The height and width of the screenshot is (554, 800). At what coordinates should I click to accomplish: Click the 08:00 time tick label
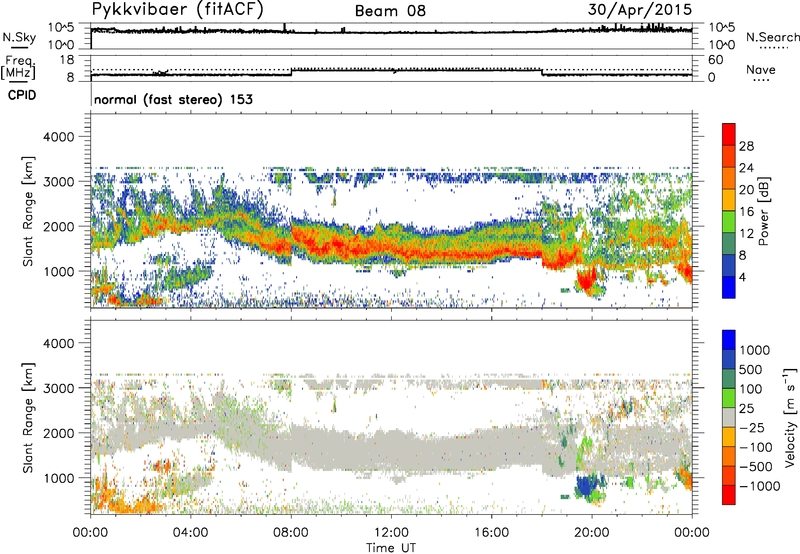[x=291, y=533]
